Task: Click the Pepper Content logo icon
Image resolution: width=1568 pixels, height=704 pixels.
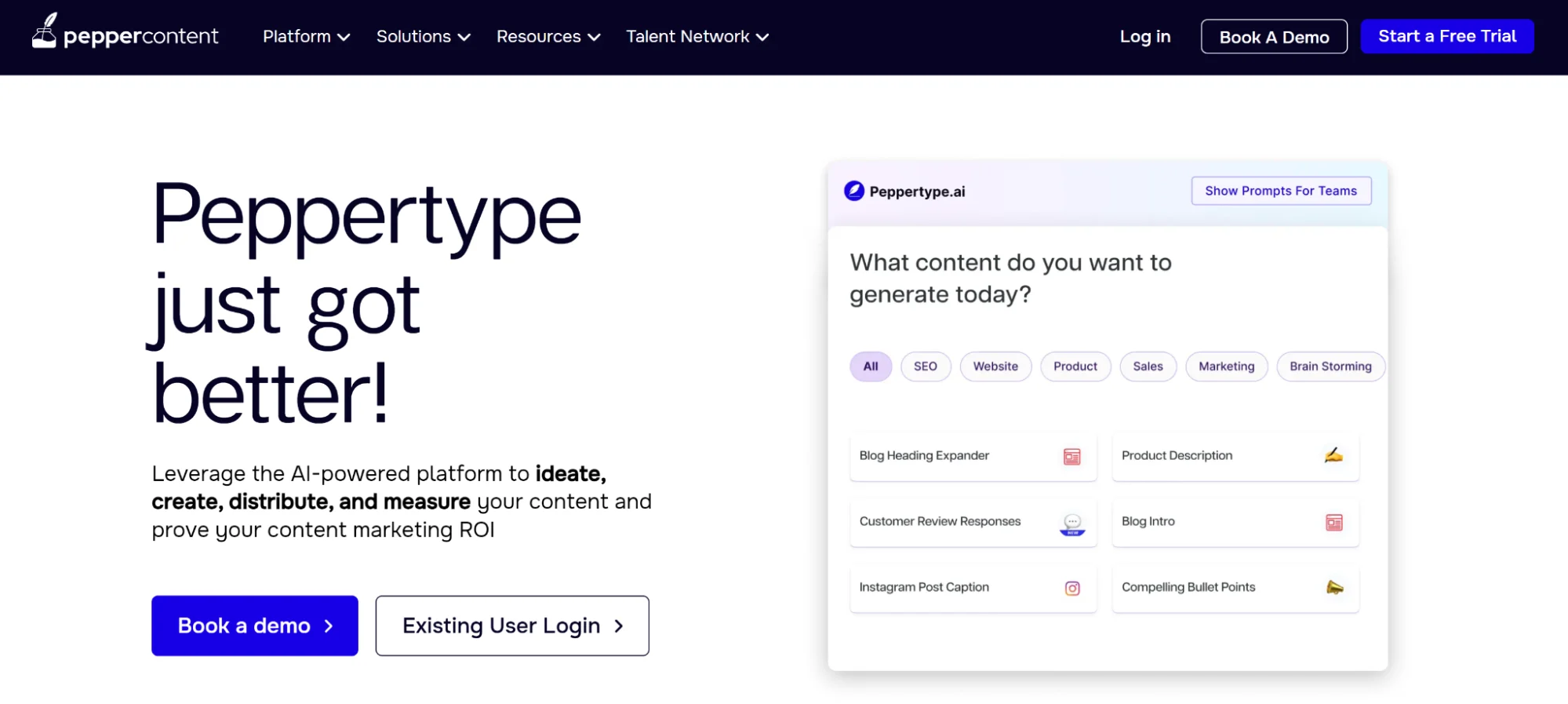Action: 45,31
